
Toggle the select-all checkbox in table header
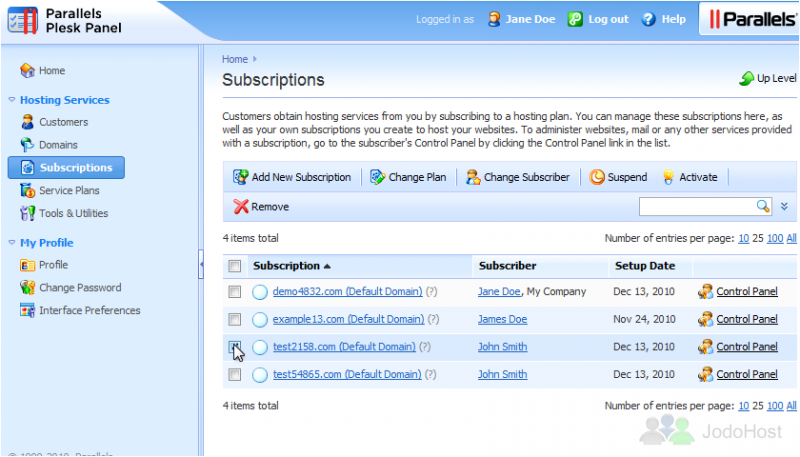(x=234, y=266)
